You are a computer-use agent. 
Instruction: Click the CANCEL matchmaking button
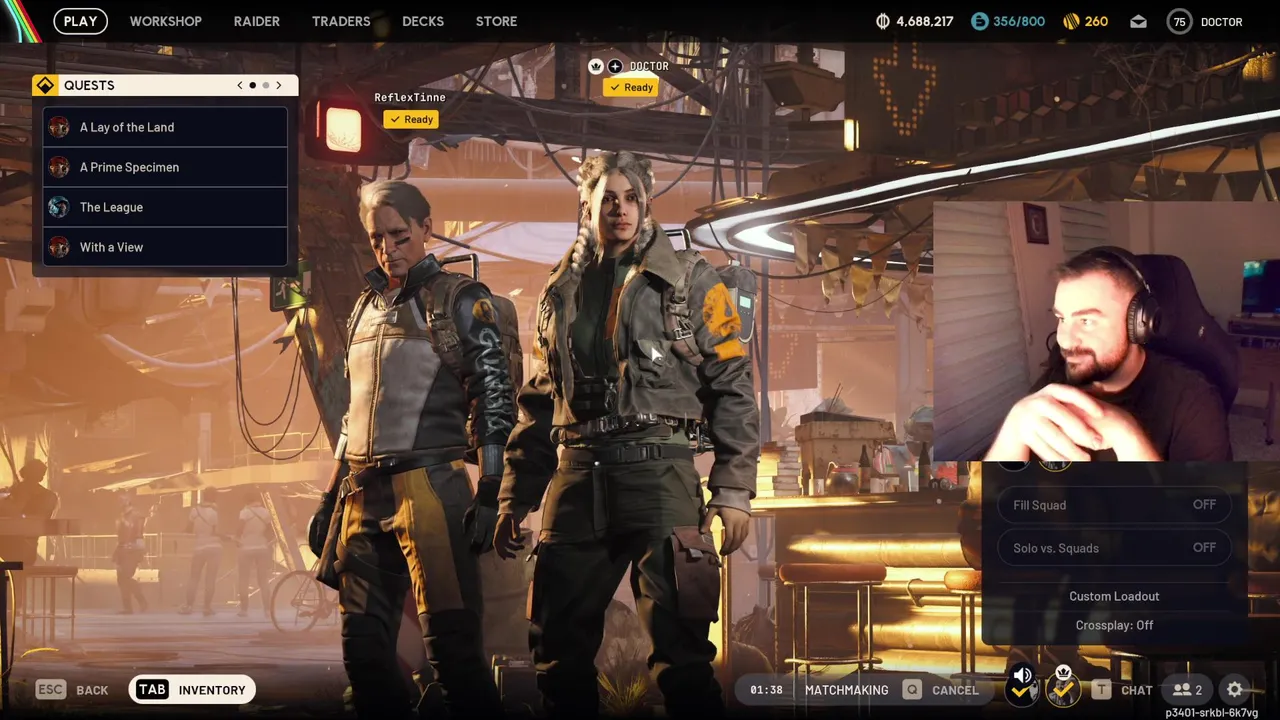coord(955,690)
